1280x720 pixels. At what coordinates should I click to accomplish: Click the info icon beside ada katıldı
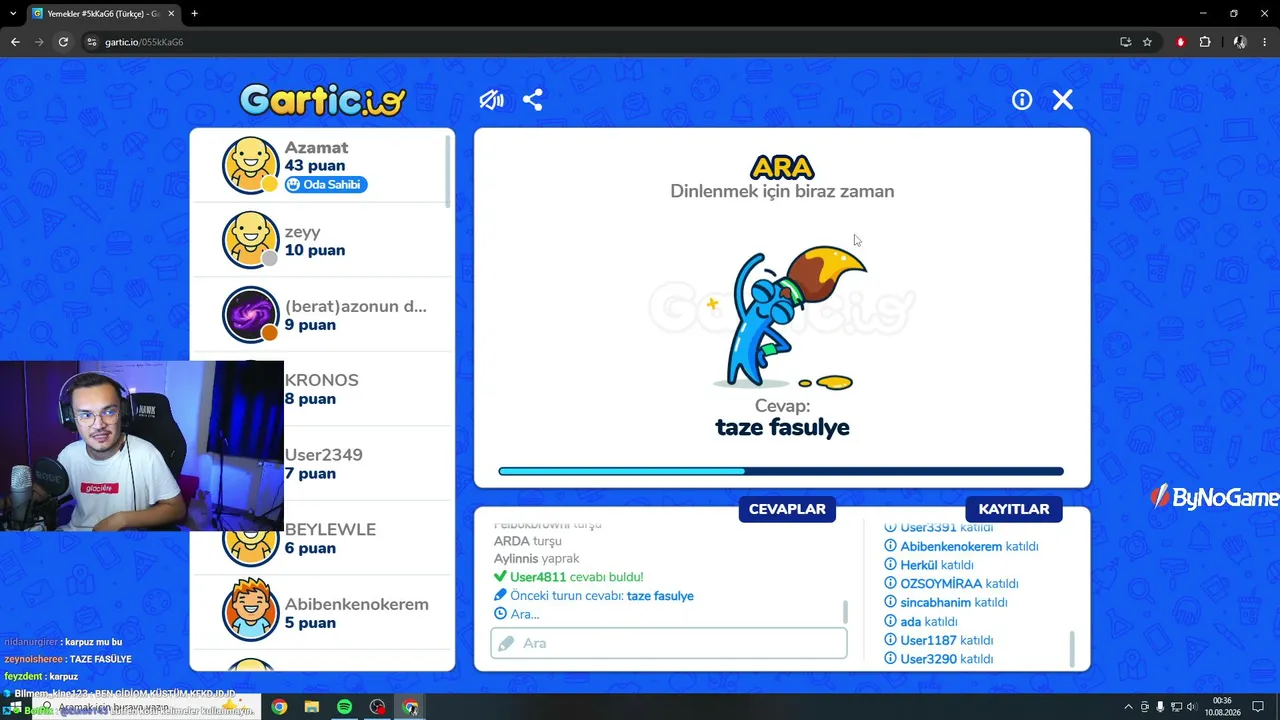point(890,621)
